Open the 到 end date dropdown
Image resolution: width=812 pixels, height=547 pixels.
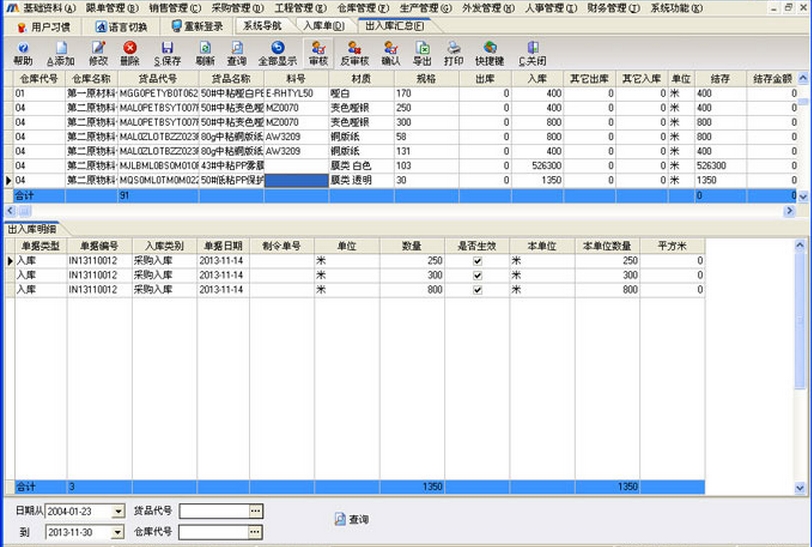click(x=118, y=532)
